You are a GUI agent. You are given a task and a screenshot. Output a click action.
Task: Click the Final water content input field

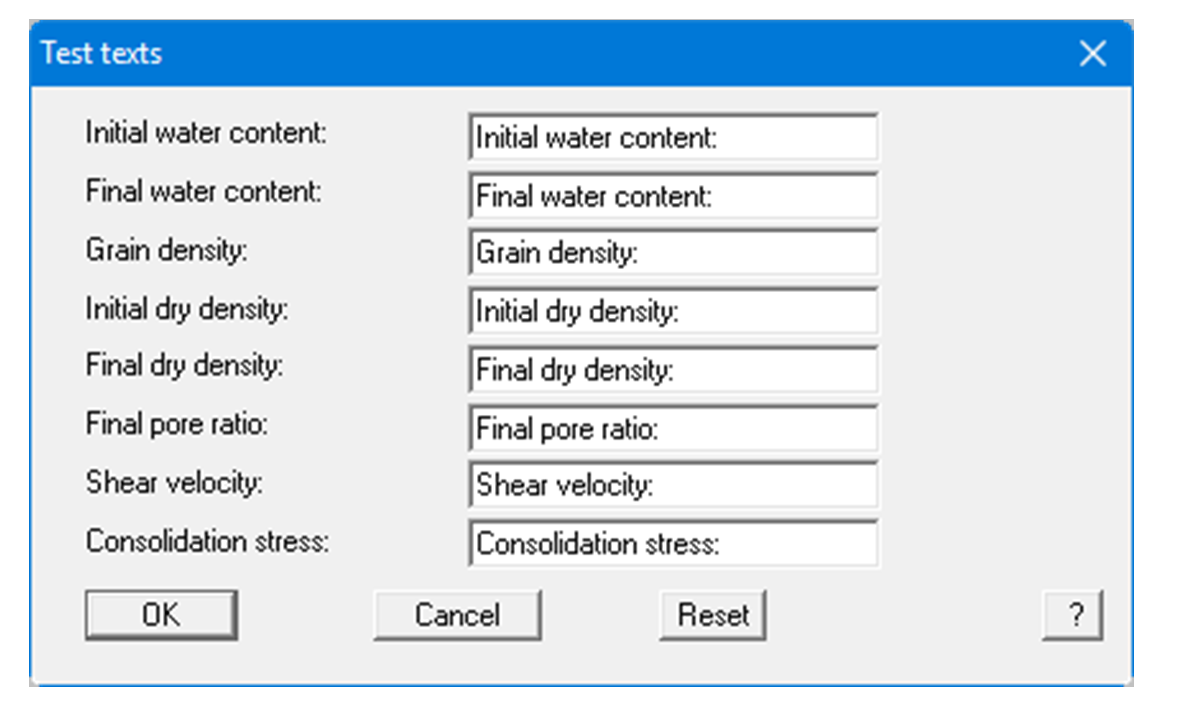tap(675, 195)
